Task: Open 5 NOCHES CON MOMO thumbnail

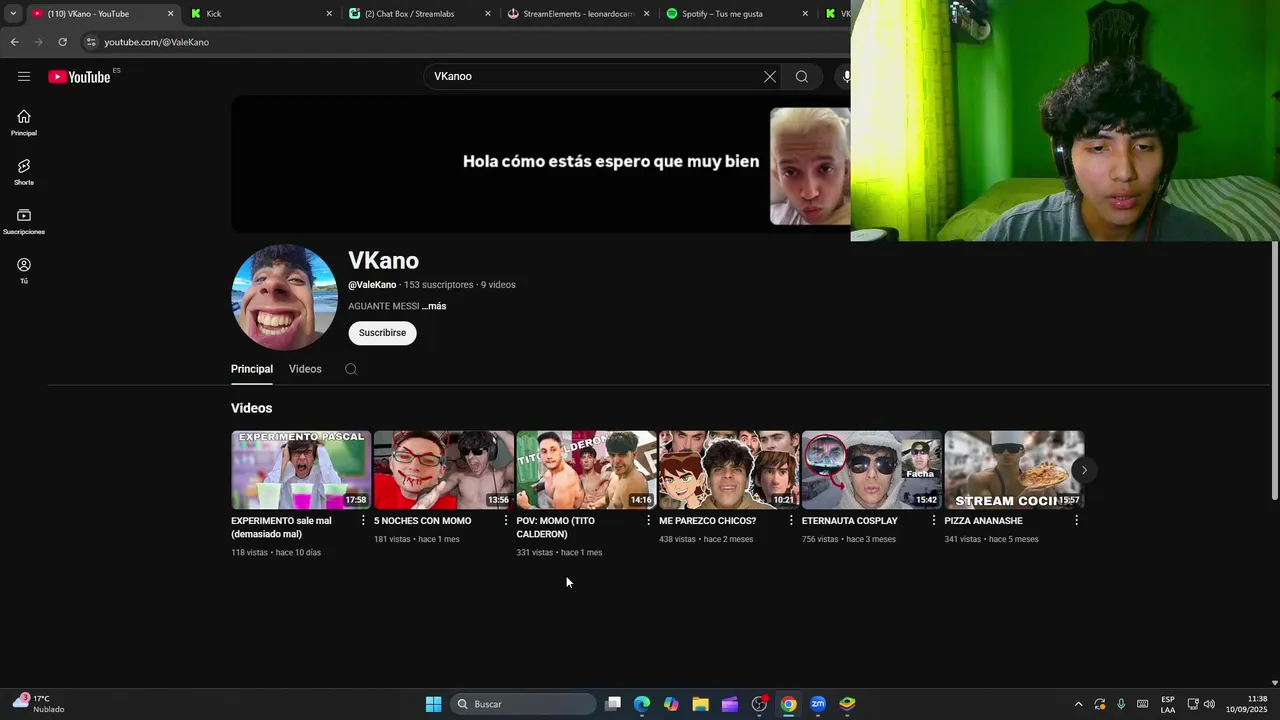Action: tap(444, 470)
